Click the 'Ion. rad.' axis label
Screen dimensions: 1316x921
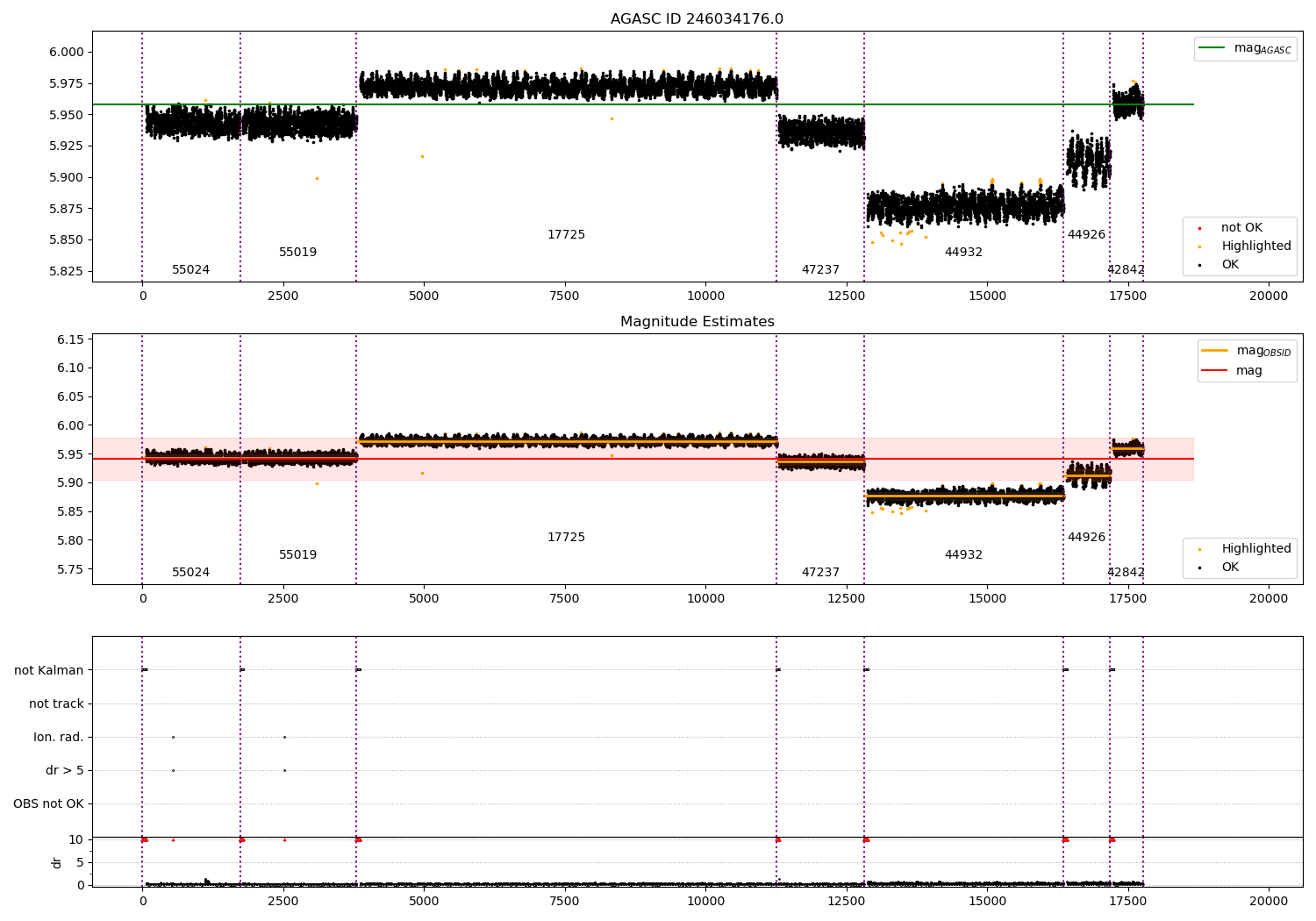tap(59, 737)
